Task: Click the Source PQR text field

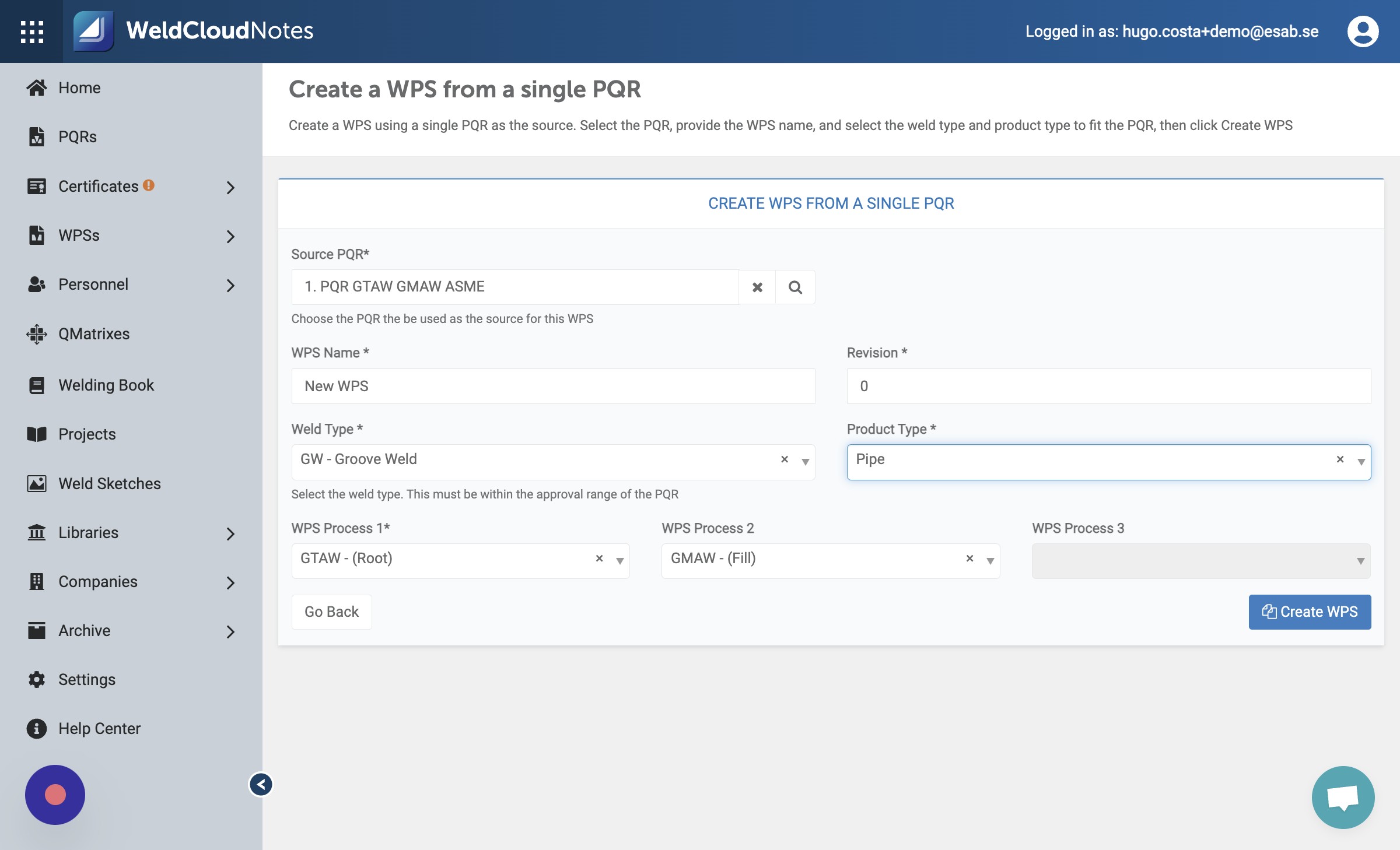Action: [515, 287]
